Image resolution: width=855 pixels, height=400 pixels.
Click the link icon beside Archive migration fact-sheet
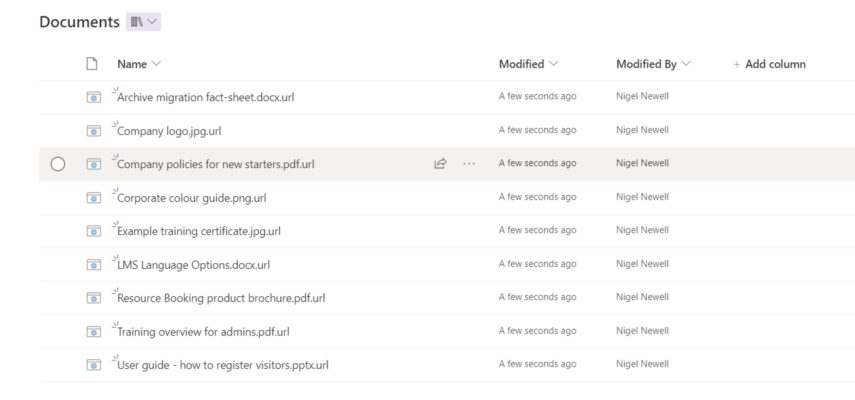point(94,97)
